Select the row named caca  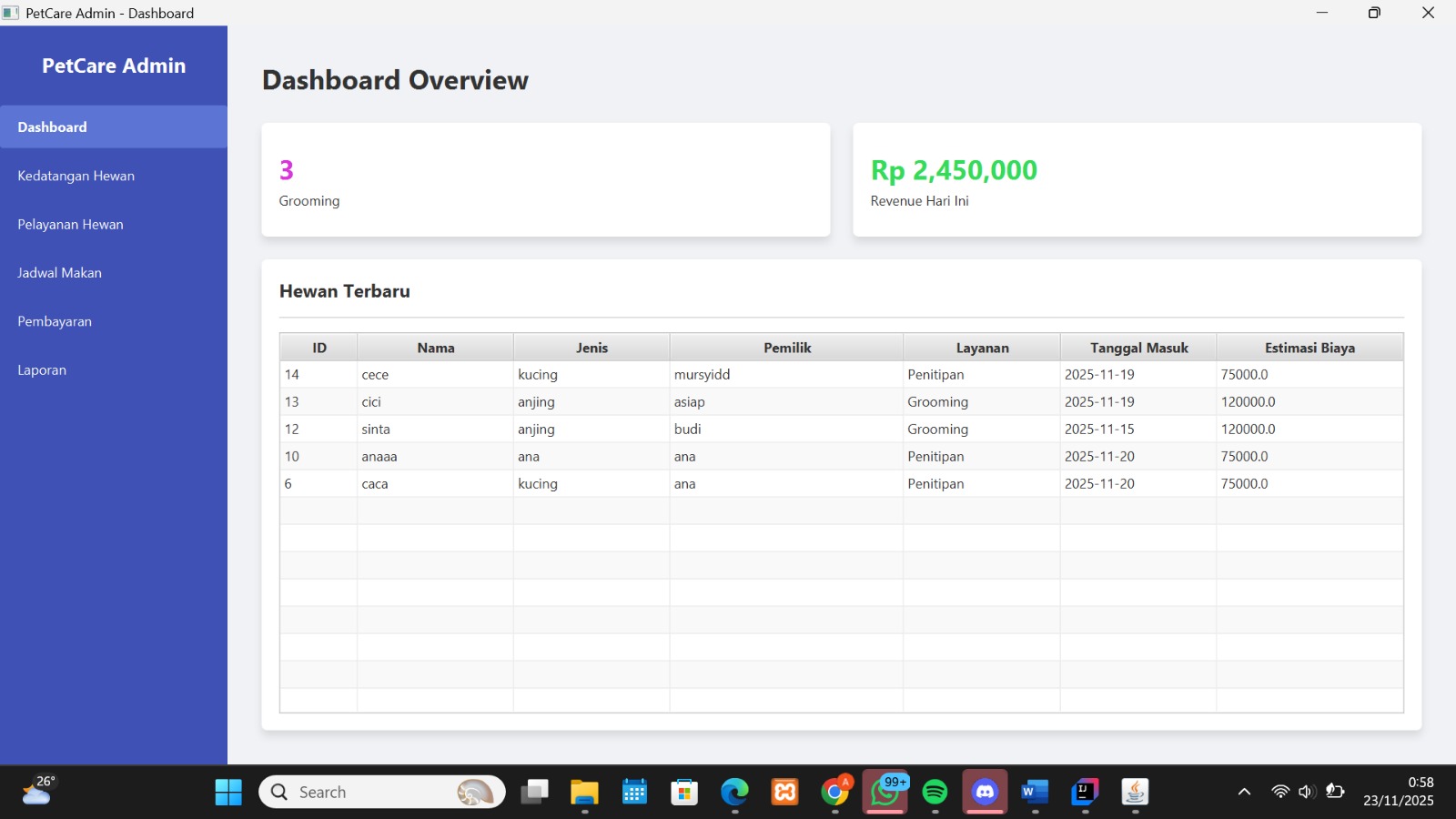tap(842, 484)
